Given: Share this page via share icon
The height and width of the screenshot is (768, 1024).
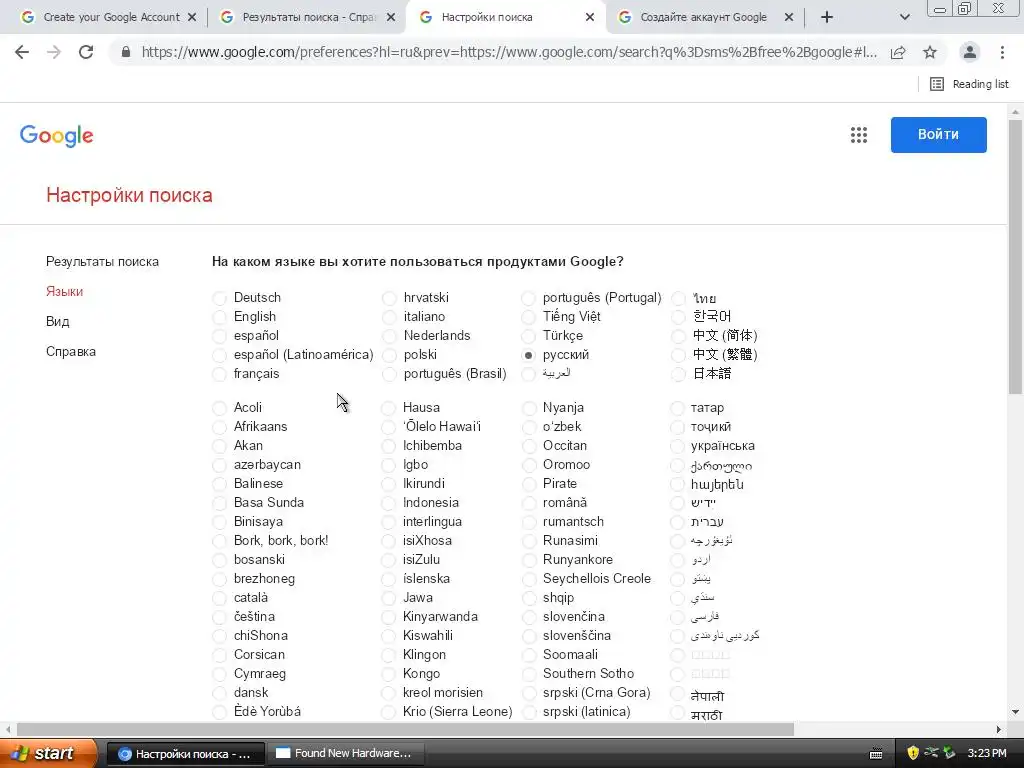Looking at the screenshot, I should [898, 52].
